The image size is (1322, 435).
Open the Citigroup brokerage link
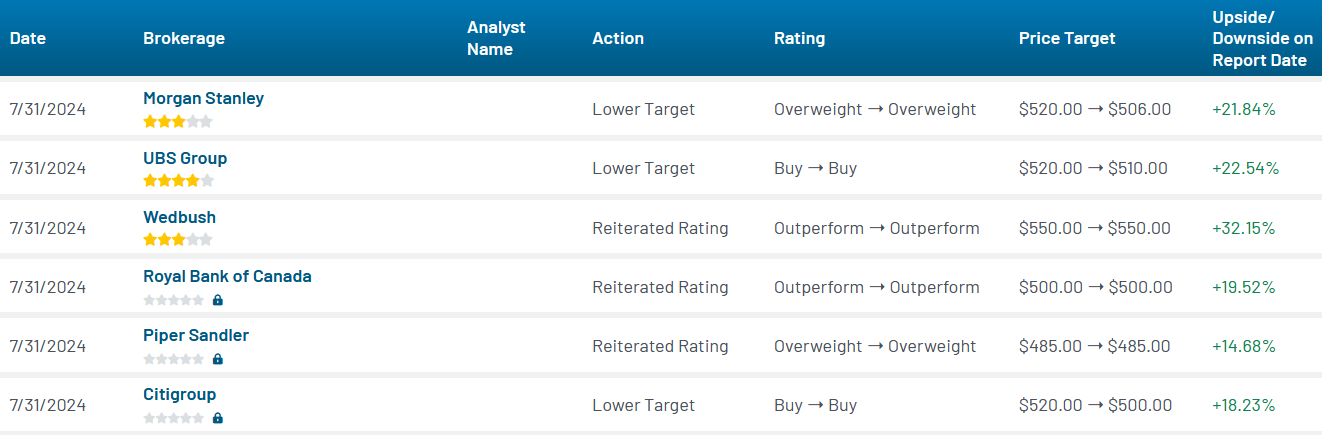coord(179,394)
